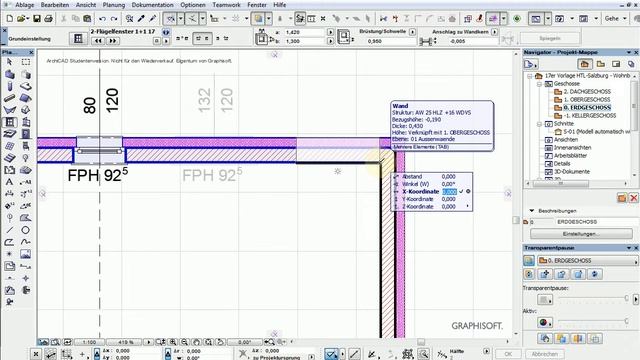Toggle the snap checkmark button in bottom bar
Screen dimensions: 640x360
tap(331, 354)
